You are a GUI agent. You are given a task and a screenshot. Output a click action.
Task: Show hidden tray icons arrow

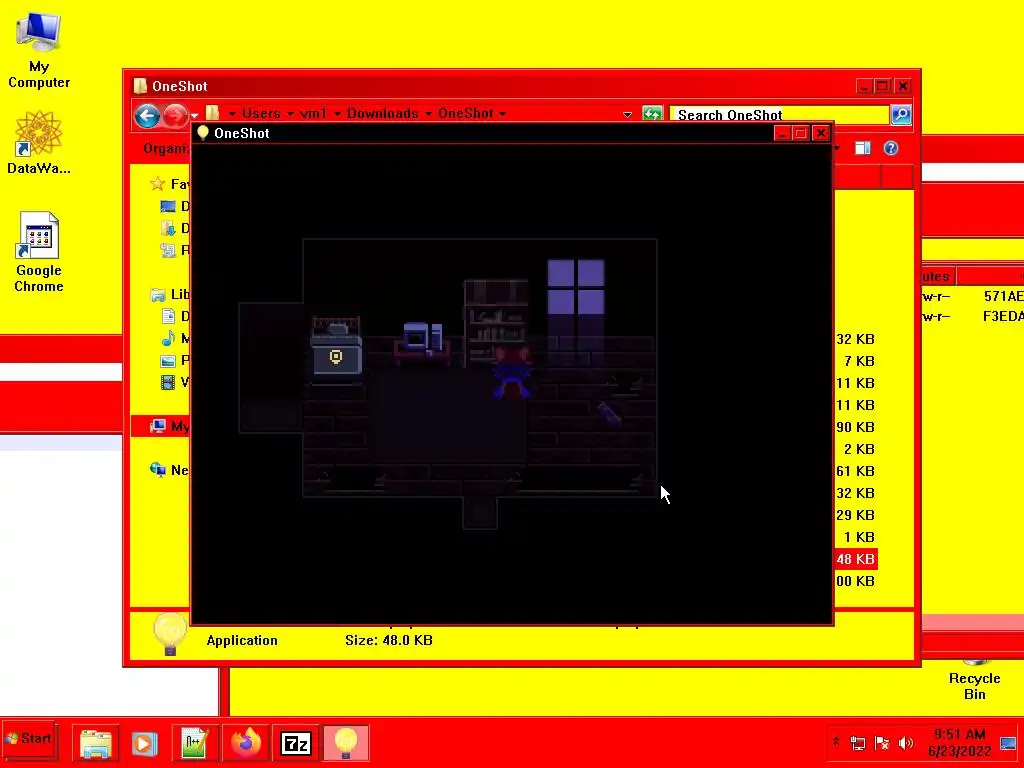point(836,742)
